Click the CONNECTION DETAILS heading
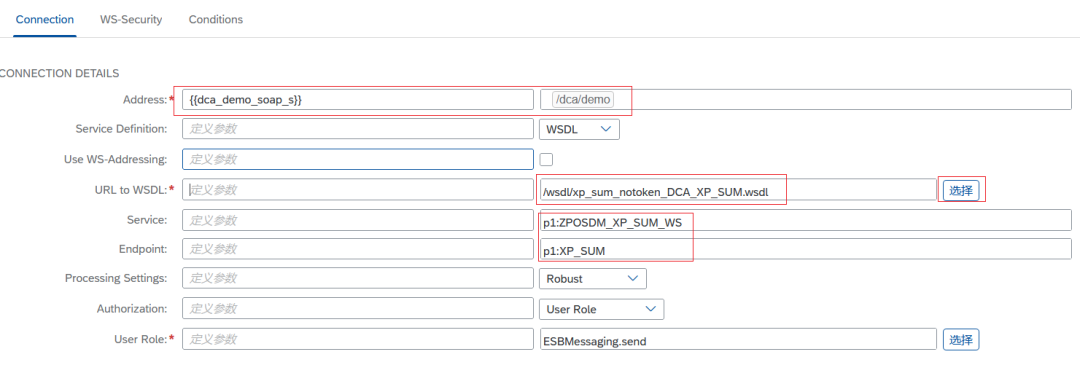 (x=59, y=73)
